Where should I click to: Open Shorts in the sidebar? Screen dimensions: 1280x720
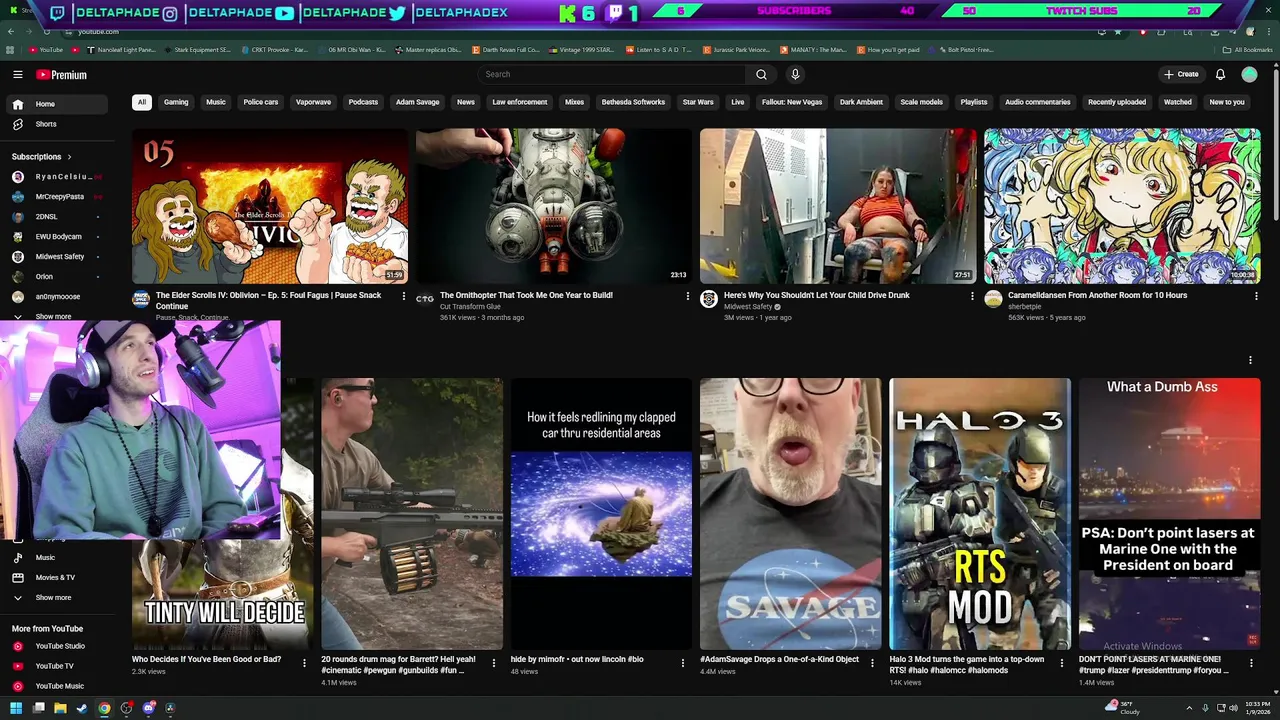[57, 124]
